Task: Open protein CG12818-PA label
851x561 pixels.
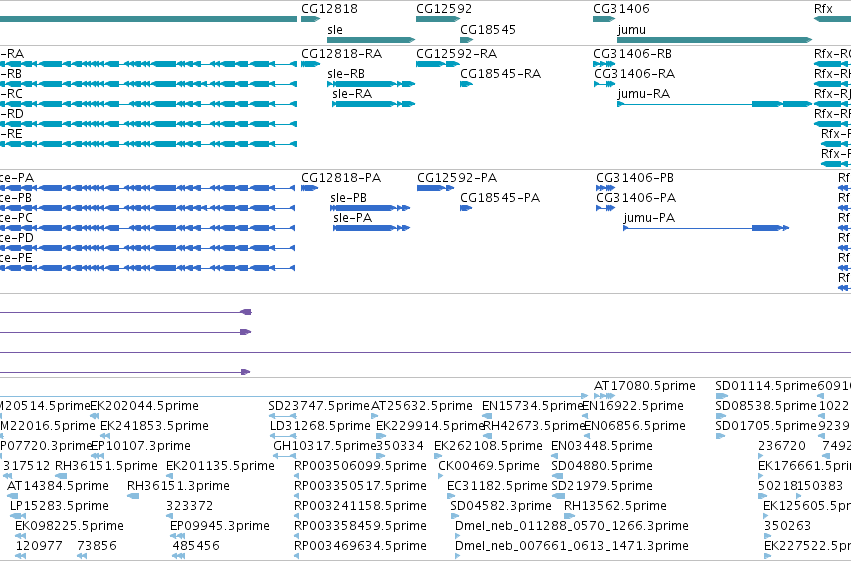Action: 341,178
